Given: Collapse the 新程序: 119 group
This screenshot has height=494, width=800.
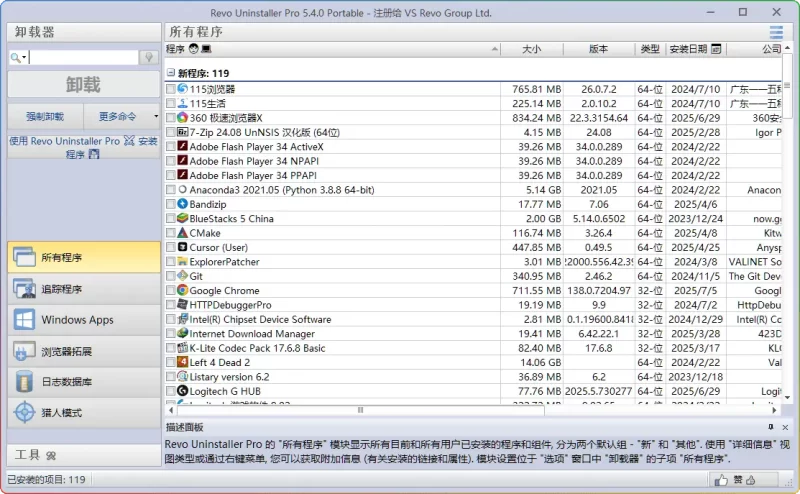Looking at the screenshot, I should (x=170, y=73).
